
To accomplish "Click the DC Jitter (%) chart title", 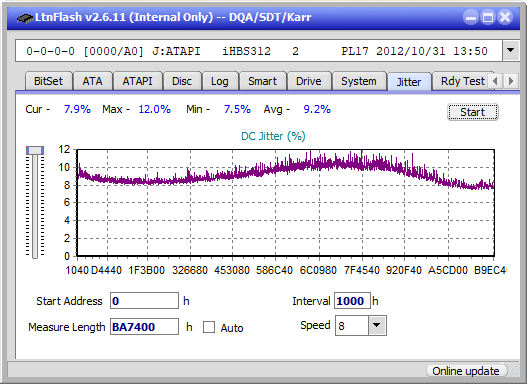I will 273,136.
